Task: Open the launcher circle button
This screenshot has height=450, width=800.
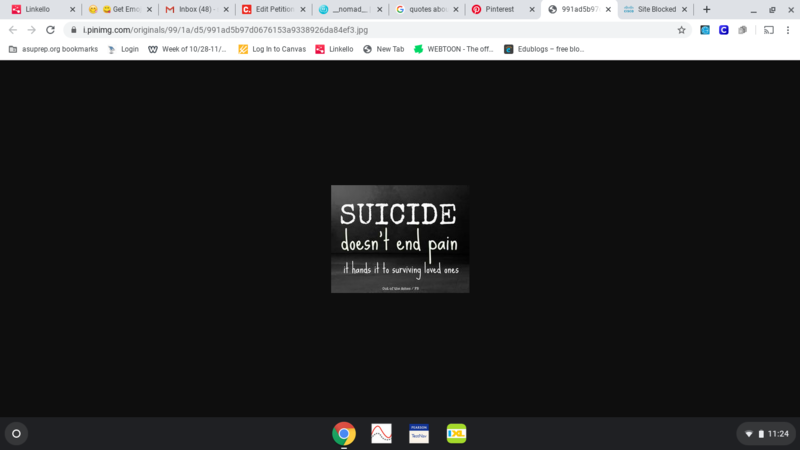Action: tap(16, 433)
